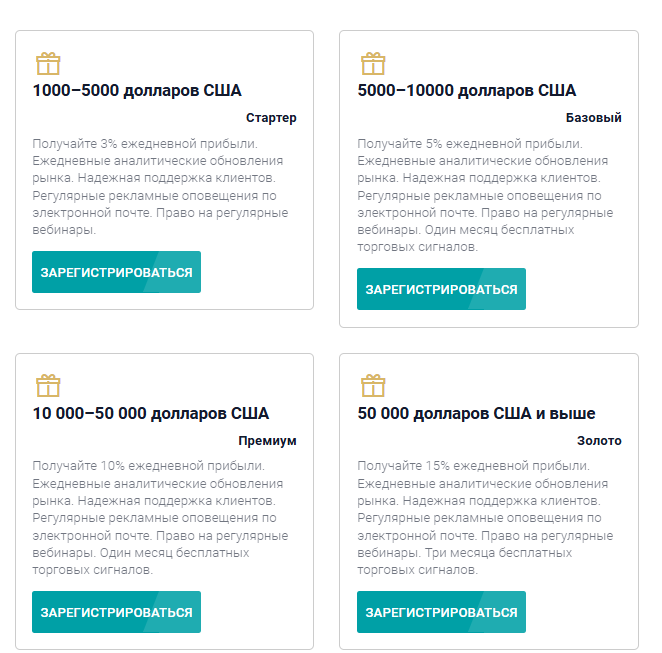This screenshot has width=662, height=653.
Task: Click the gift icon on the Стартер card
Action: tap(48, 63)
